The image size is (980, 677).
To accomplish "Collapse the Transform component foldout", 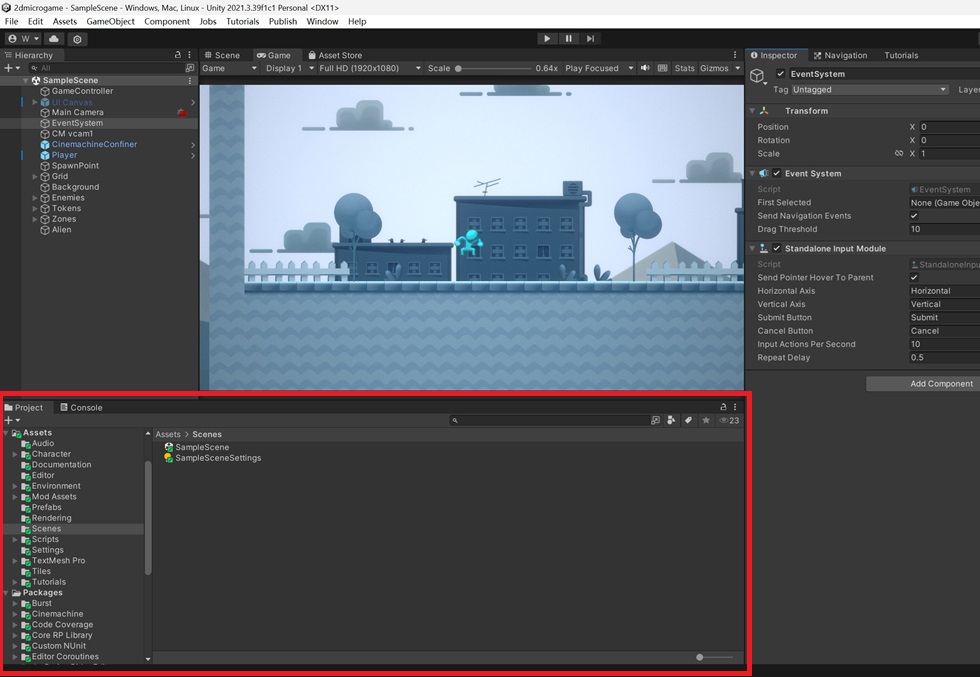I will point(752,111).
